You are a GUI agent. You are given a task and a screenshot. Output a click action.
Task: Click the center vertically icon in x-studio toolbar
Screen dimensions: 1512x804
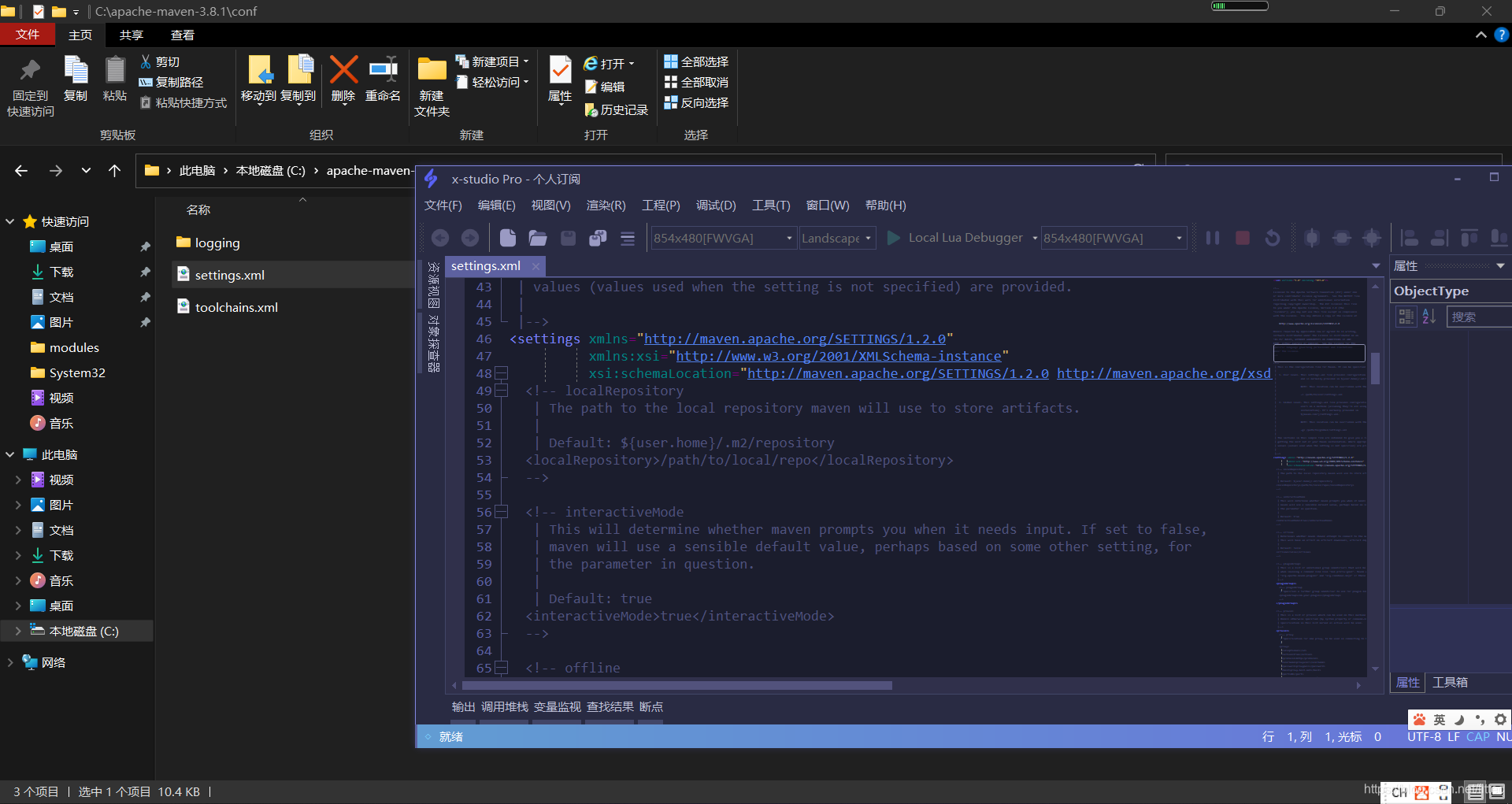1312,238
